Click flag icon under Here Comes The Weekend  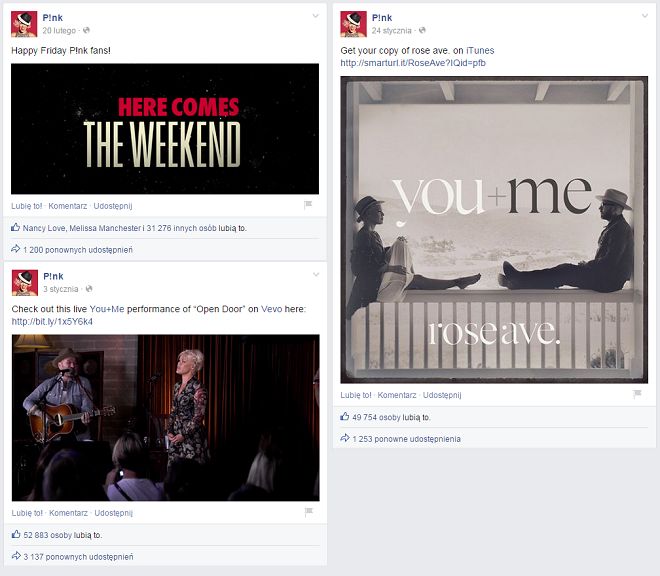click(308, 205)
